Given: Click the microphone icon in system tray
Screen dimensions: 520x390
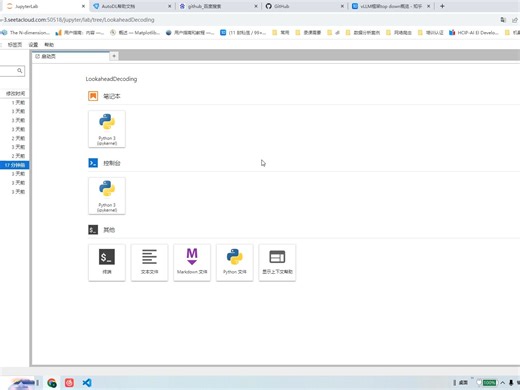Looking at the screenshot, I should tap(511, 383).
